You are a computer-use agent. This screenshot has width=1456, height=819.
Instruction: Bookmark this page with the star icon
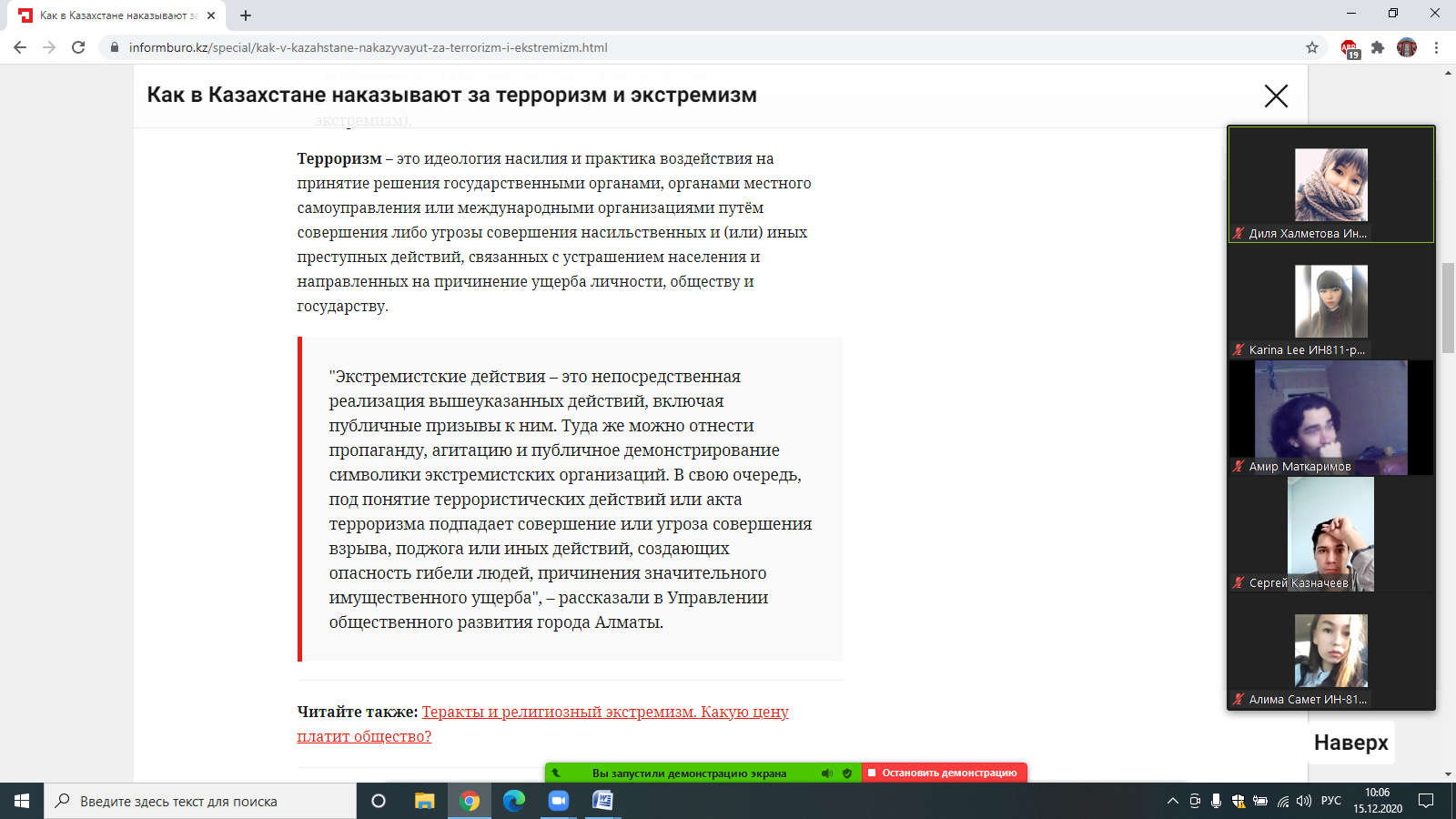point(1312,47)
